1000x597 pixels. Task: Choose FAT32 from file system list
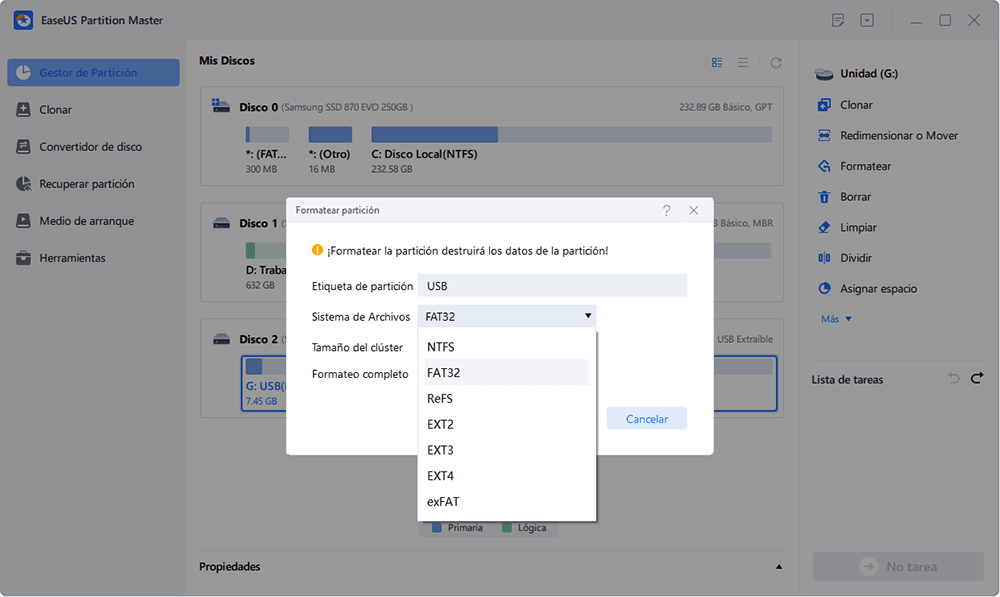point(506,372)
